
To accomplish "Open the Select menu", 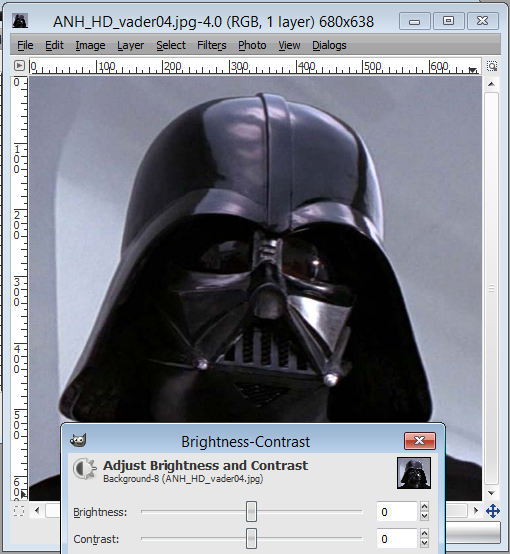I will (171, 45).
